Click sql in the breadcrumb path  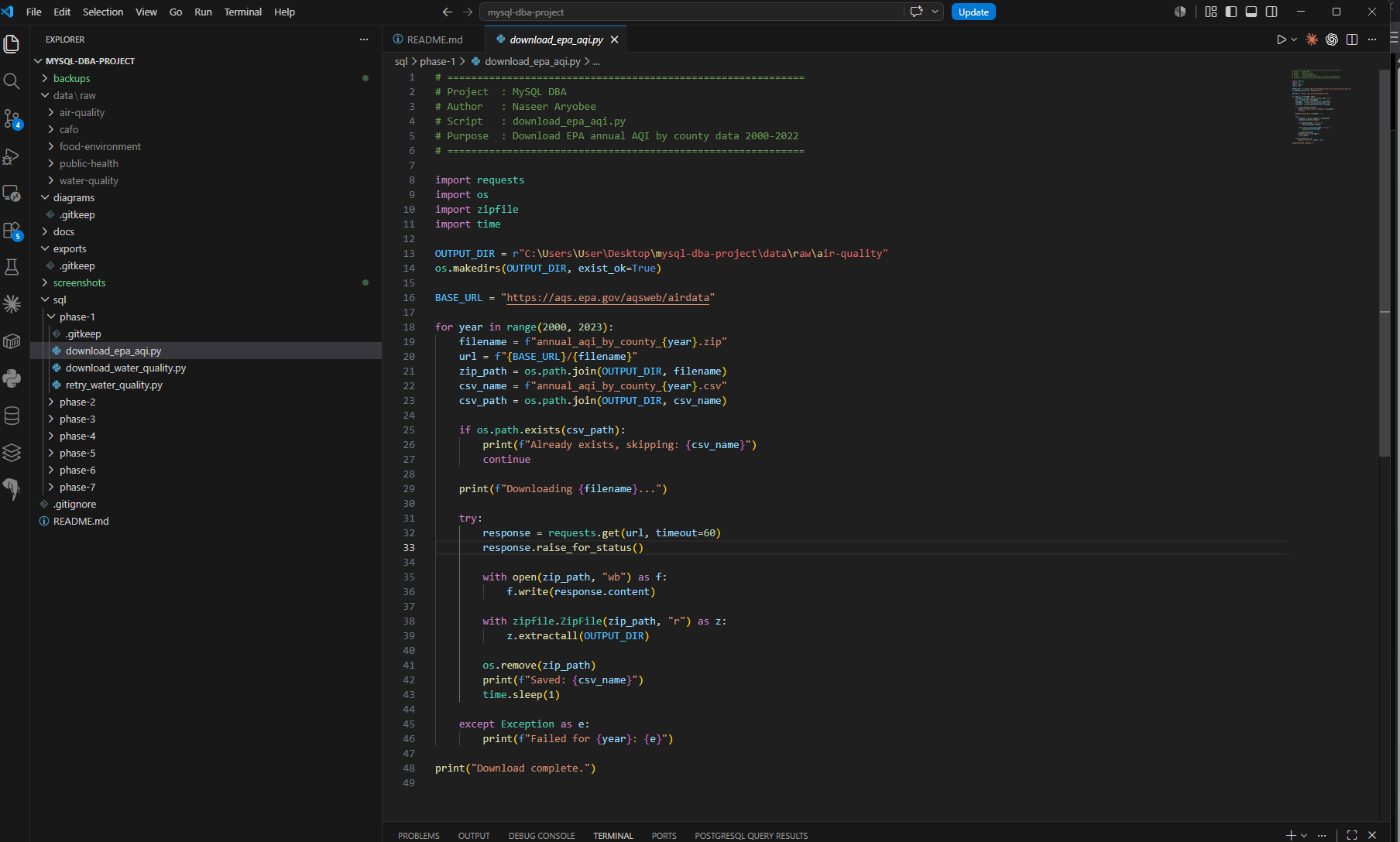coord(401,61)
